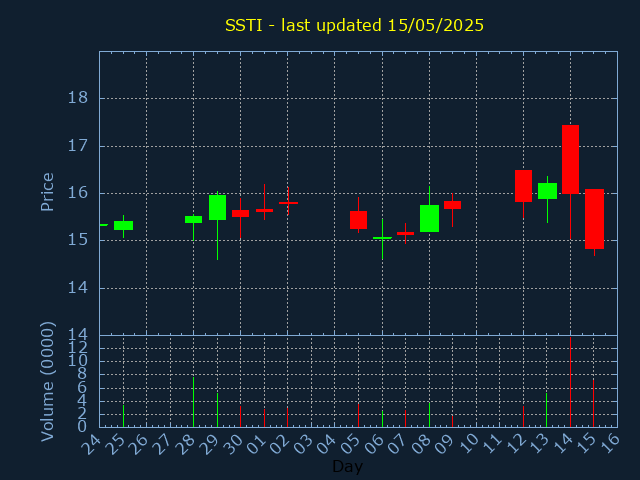Select the green candlestick for day 25
The height and width of the screenshot is (480, 640).
(123, 226)
